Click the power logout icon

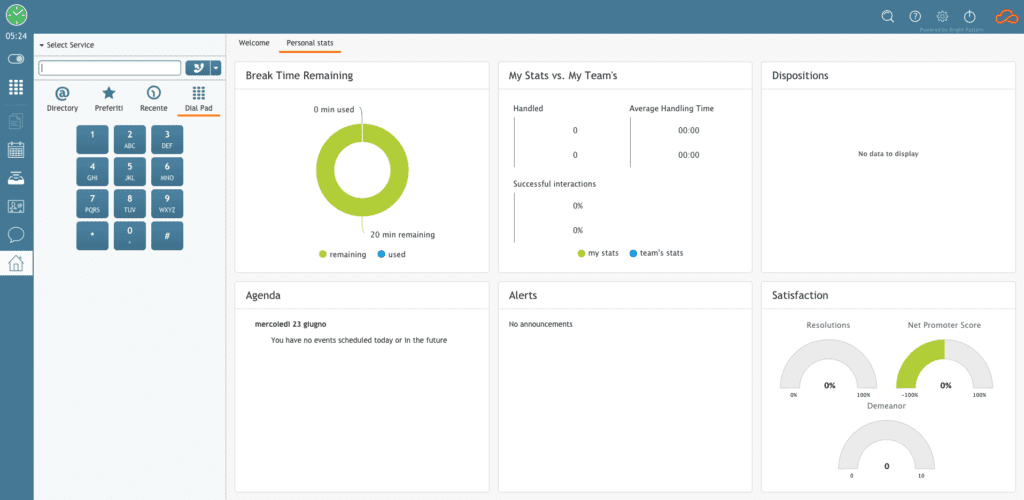point(969,16)
